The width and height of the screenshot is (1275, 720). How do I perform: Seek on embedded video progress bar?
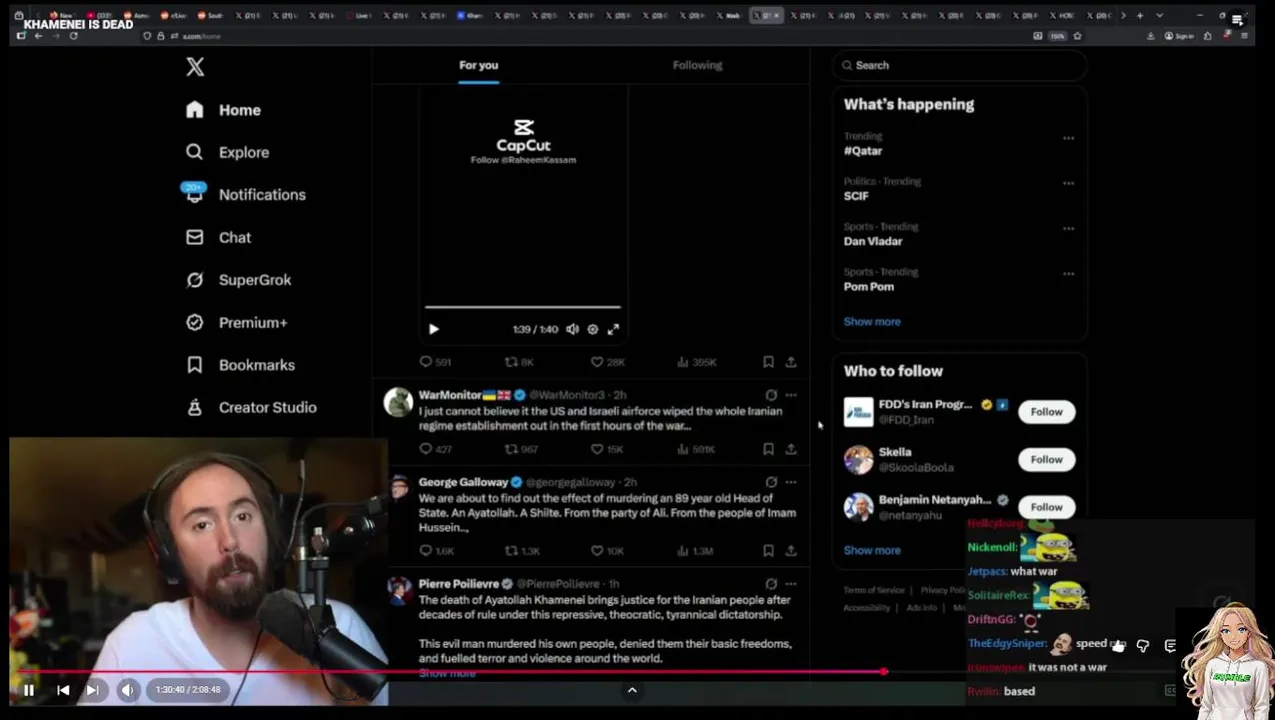(x=523, y=307)
